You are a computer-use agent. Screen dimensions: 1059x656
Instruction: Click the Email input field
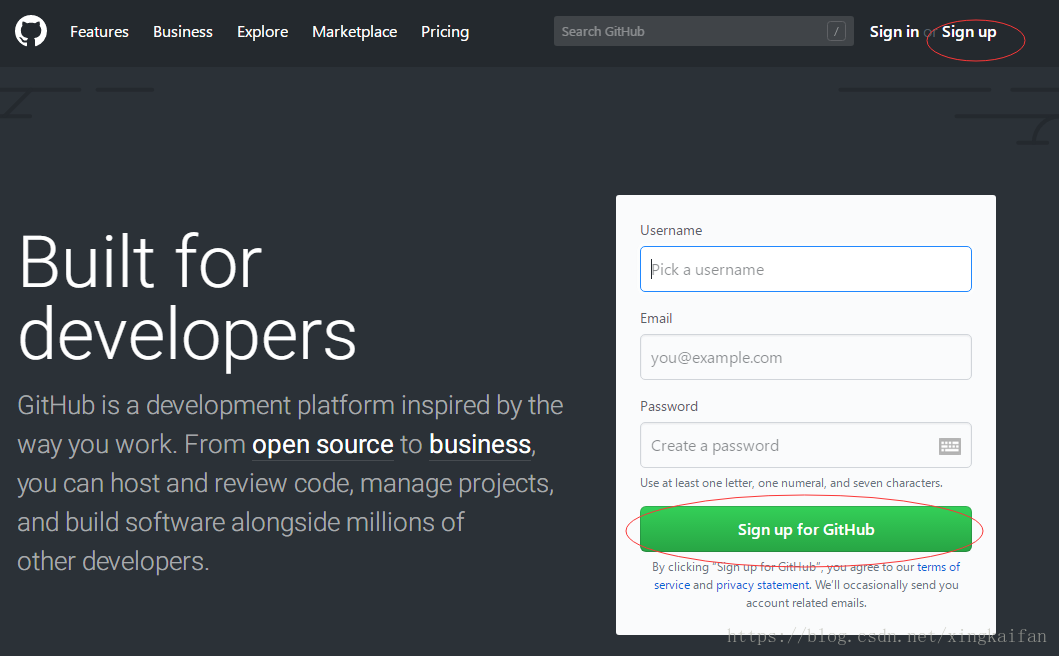point(806,357)
